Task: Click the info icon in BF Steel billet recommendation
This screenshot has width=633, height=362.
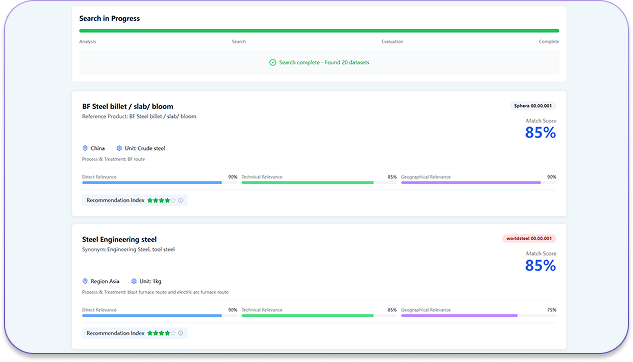Action: coord(181,200)
